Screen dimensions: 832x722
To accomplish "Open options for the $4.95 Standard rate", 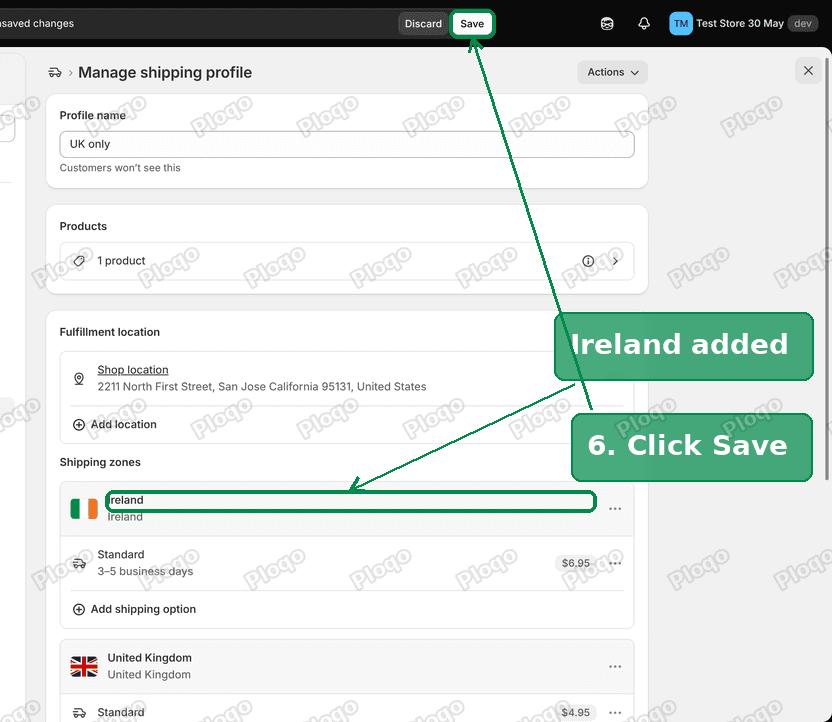I will coord(615,712).
